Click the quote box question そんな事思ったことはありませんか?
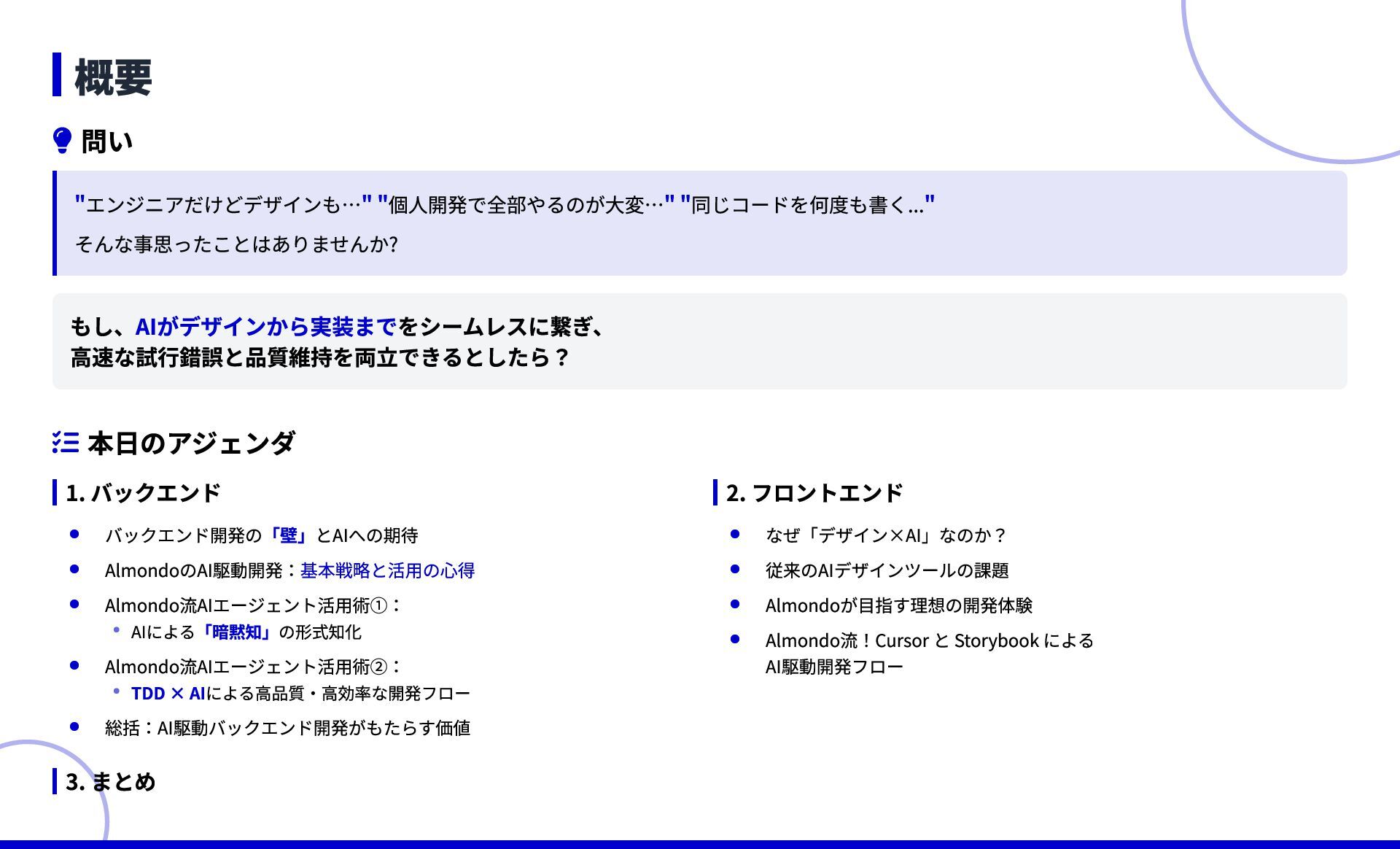The height and width of the screenshot is (849, 1400). tap(237, 244)
